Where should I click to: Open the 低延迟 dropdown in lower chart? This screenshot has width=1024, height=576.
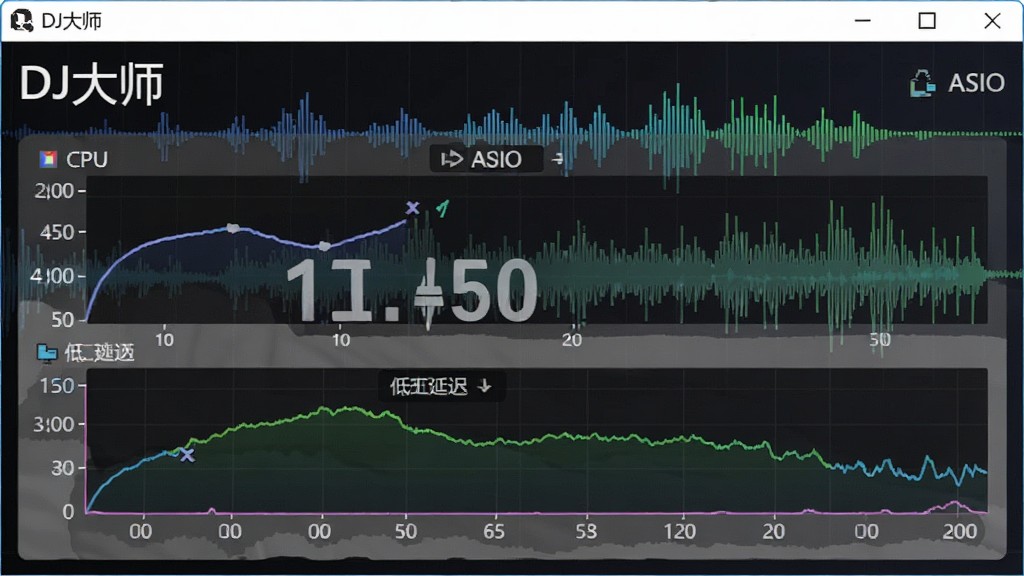(441, 387)
